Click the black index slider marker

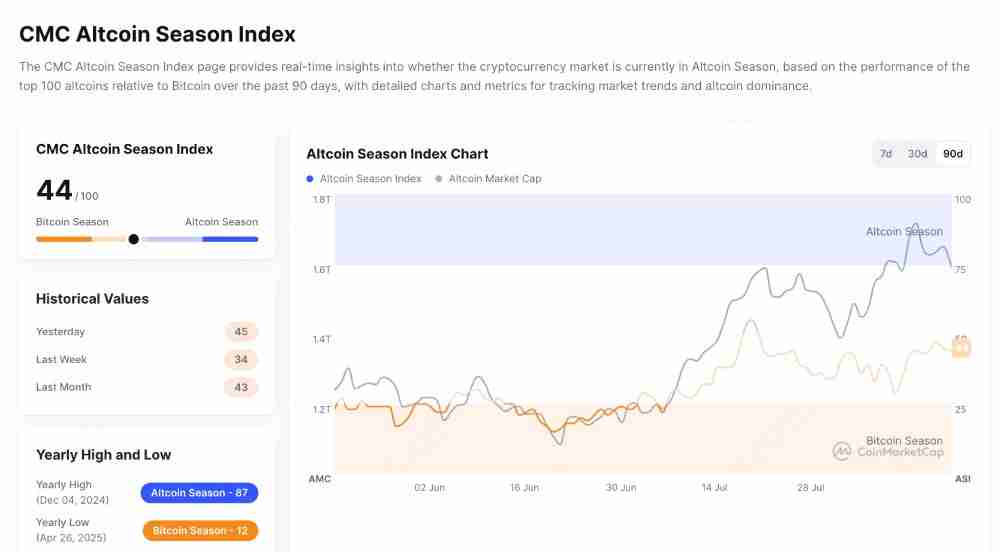pyautogui.click(x=134, y=239)
